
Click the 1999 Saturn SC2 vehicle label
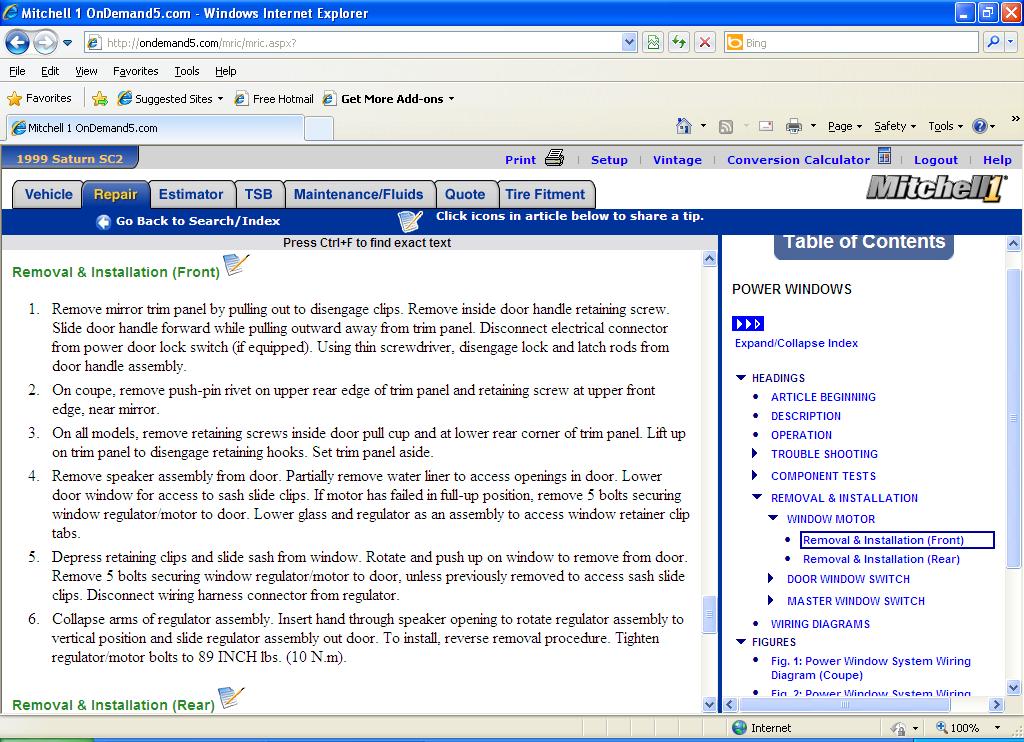click(69, 159)
